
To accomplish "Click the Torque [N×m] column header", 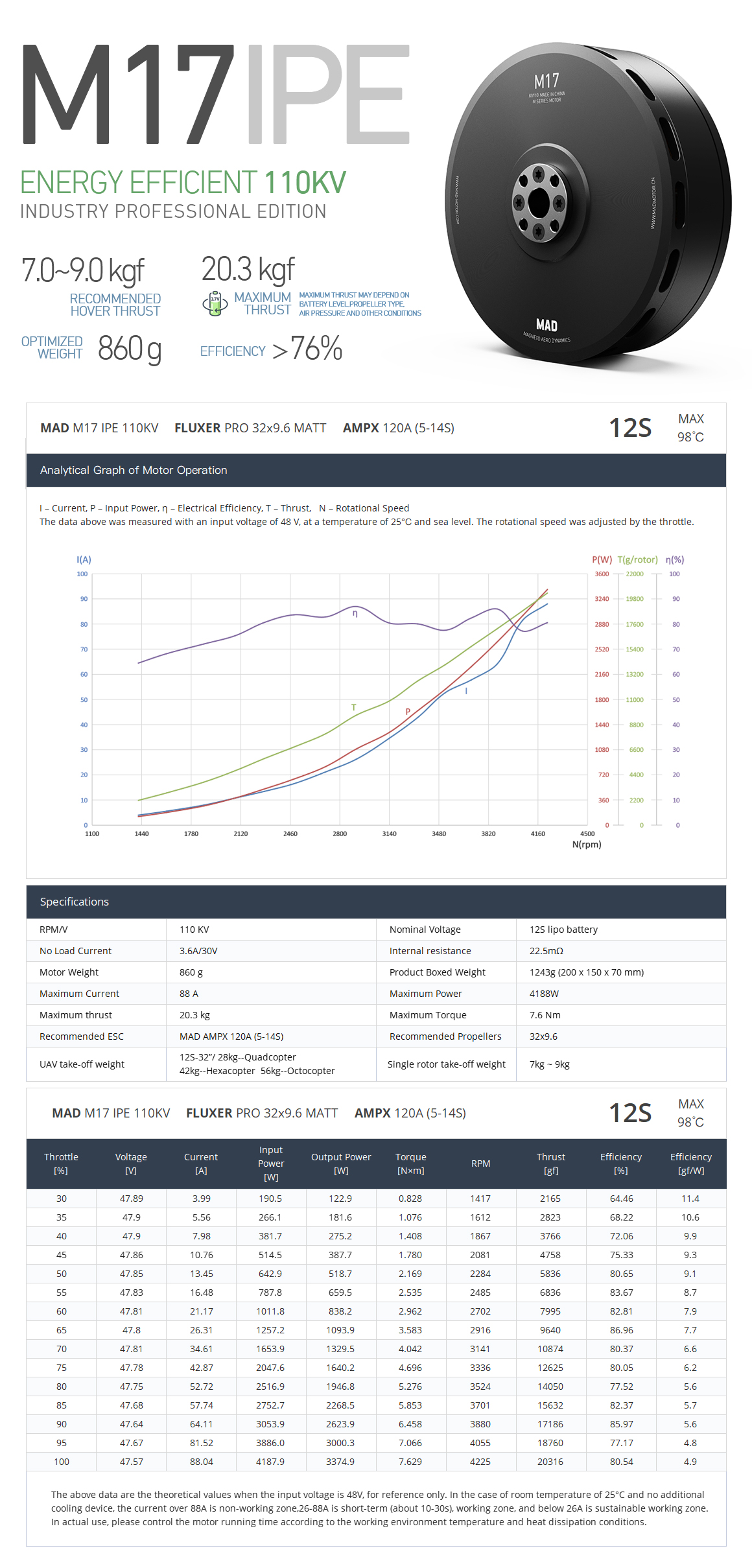I will [410, 1164].
